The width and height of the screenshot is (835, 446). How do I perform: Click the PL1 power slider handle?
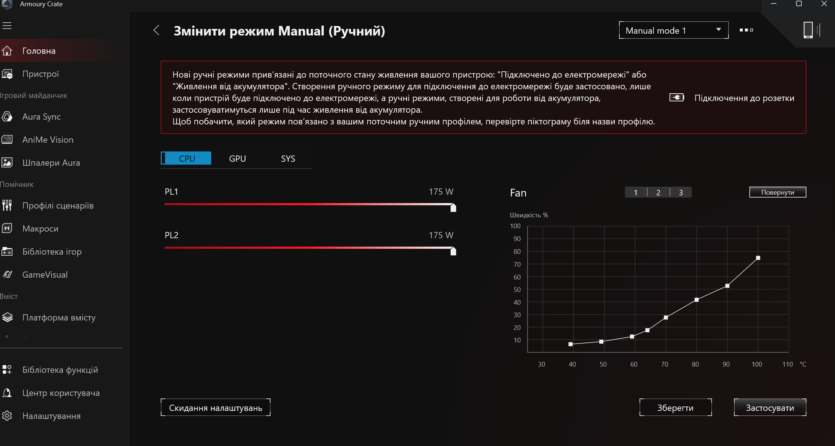click(453, 208)
